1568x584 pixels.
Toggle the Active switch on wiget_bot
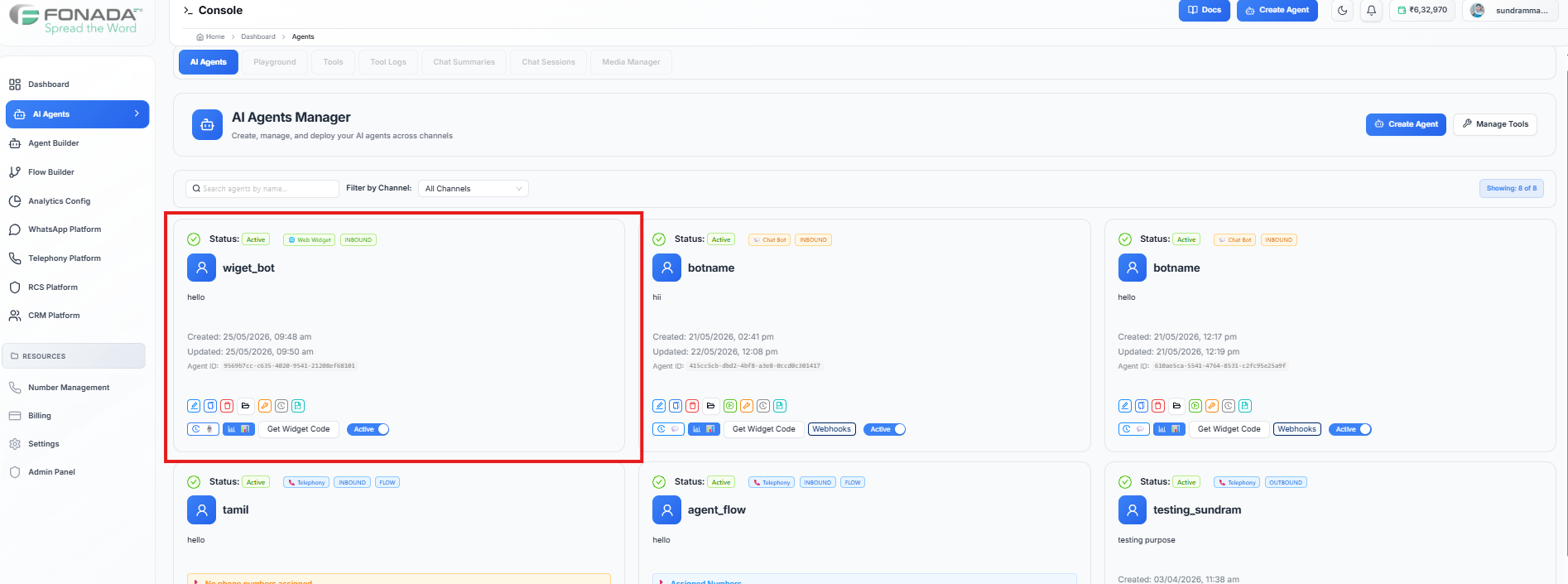tap(368, 429)
